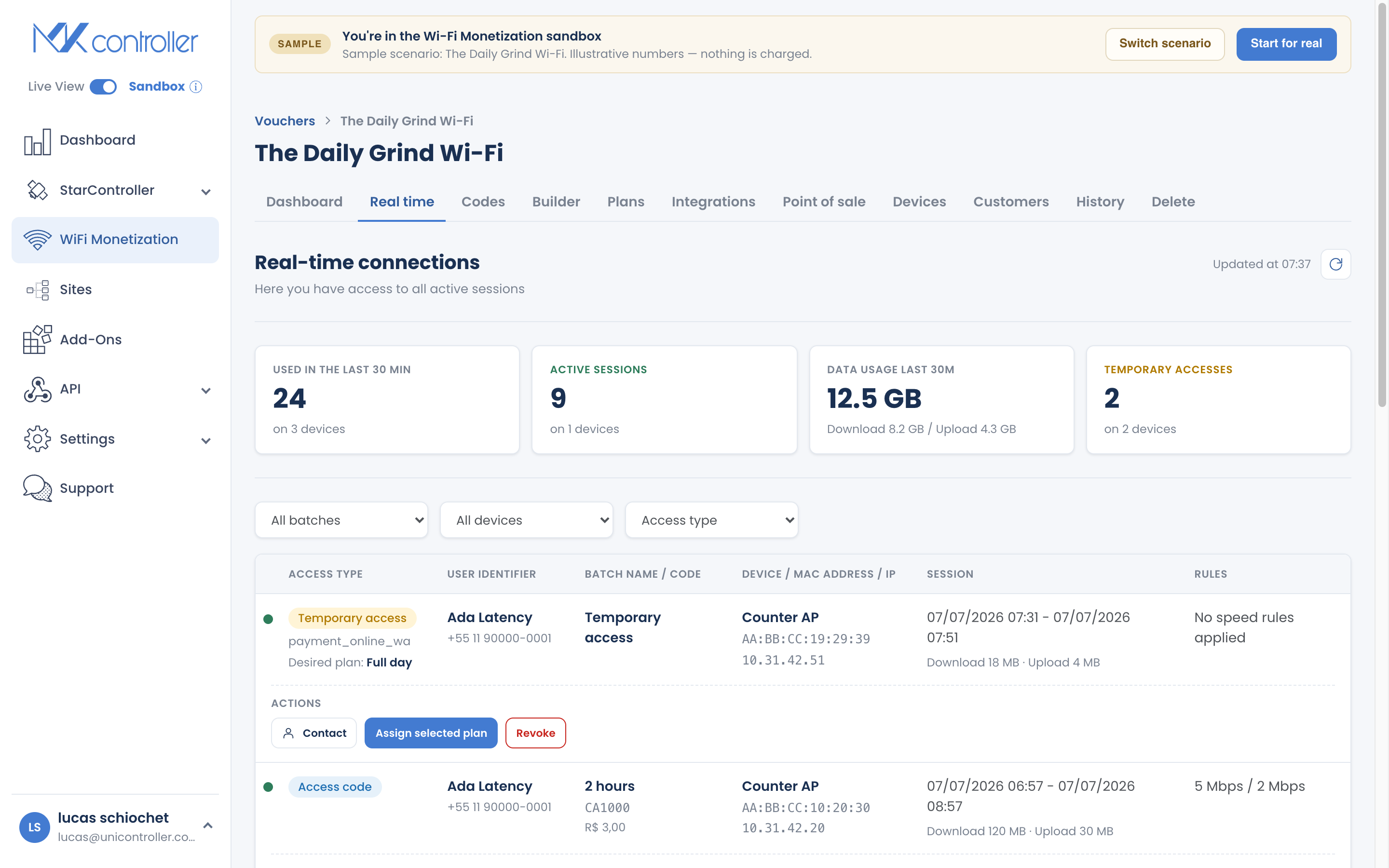1389x868 pixels.
Task: Expand the Settings submenu chevron
Action: point(206,441)
